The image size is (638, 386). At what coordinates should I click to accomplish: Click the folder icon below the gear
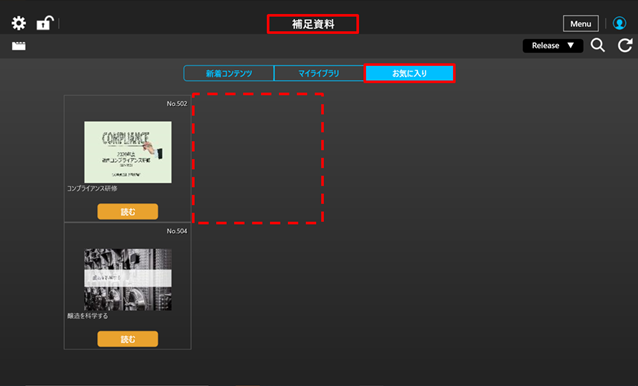[19, 46]
